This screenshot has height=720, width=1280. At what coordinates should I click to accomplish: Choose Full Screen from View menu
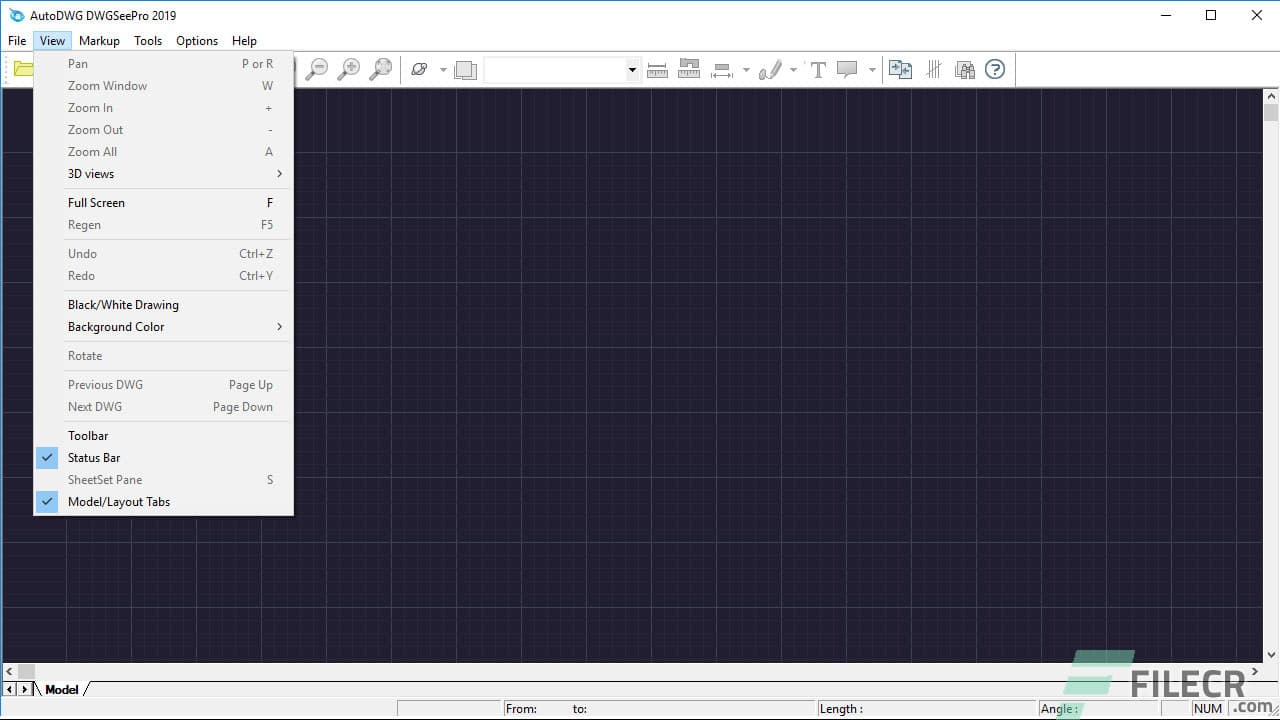(96, 202)
